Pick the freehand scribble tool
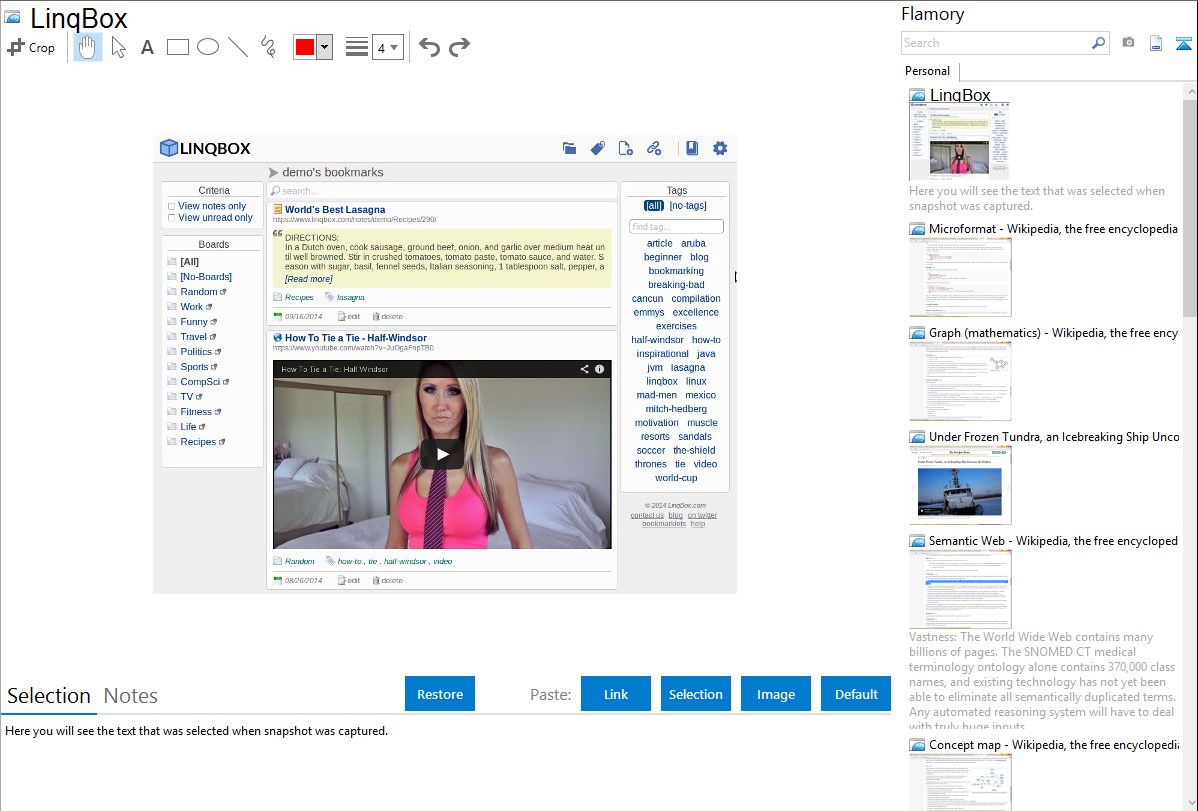 point(268,47)
